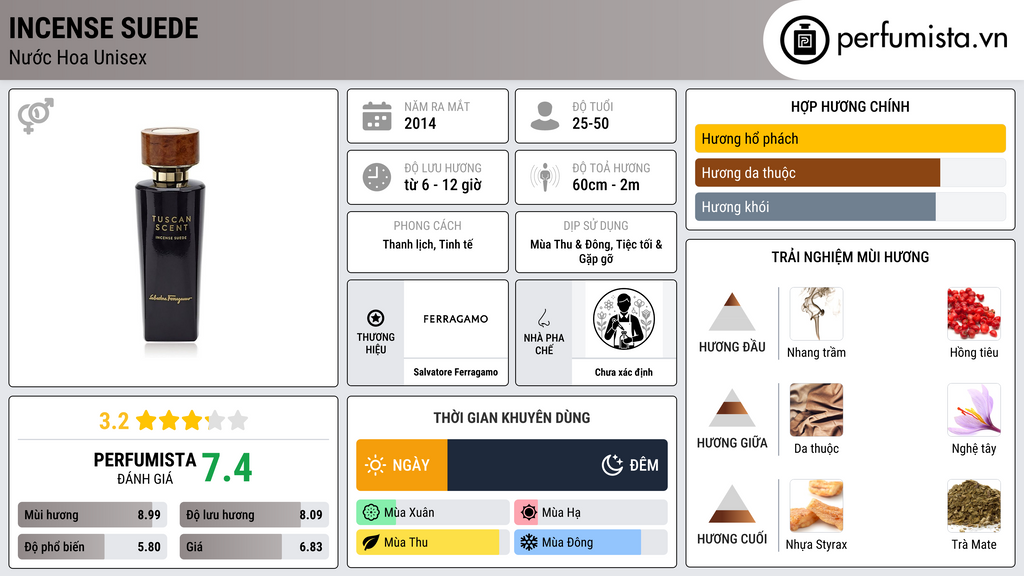1024x576 pixels.
Task: Click the dark Đêm portion of time bar
Action: [x=557, y=465]
